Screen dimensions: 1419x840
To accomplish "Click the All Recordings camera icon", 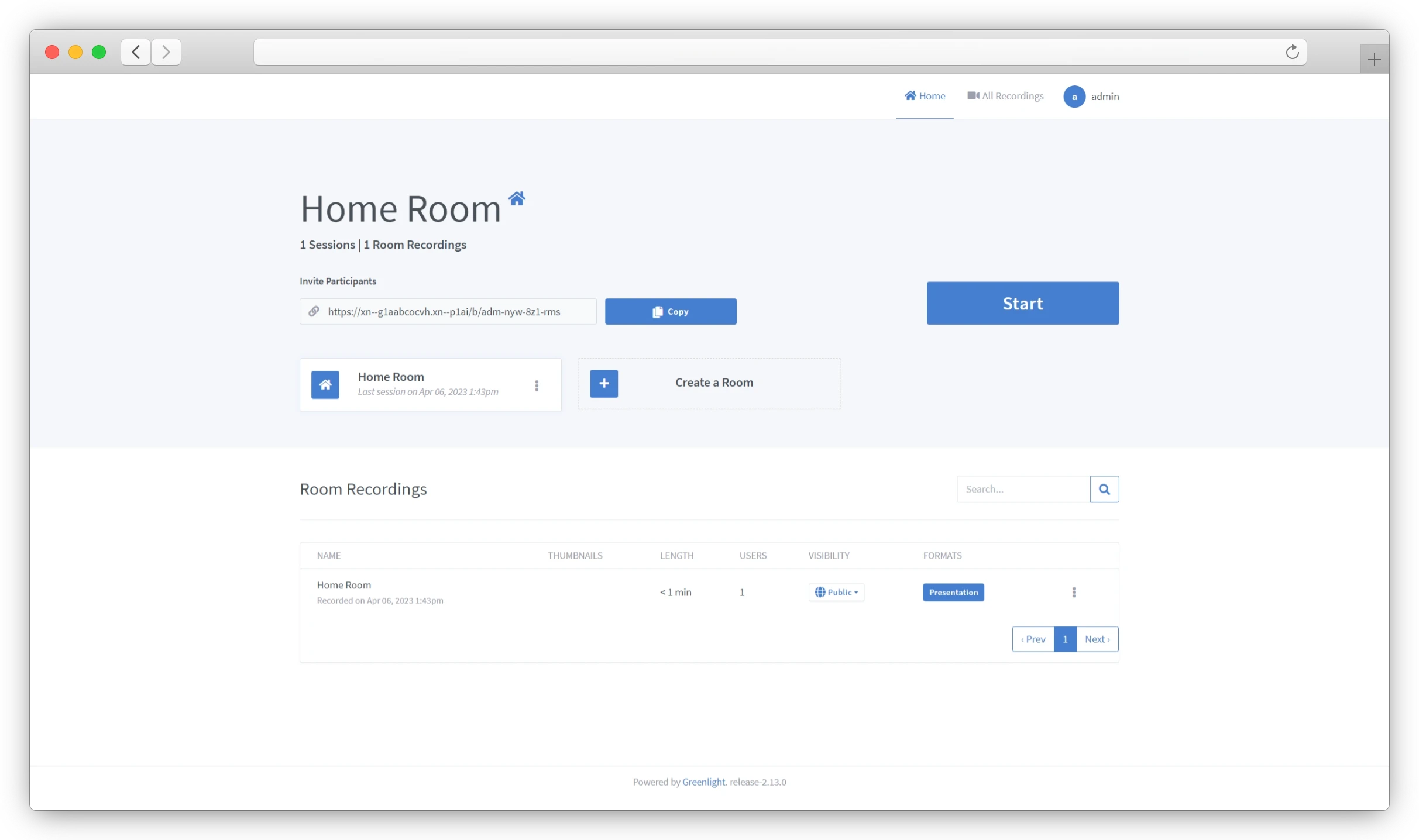I will (972, 95).
